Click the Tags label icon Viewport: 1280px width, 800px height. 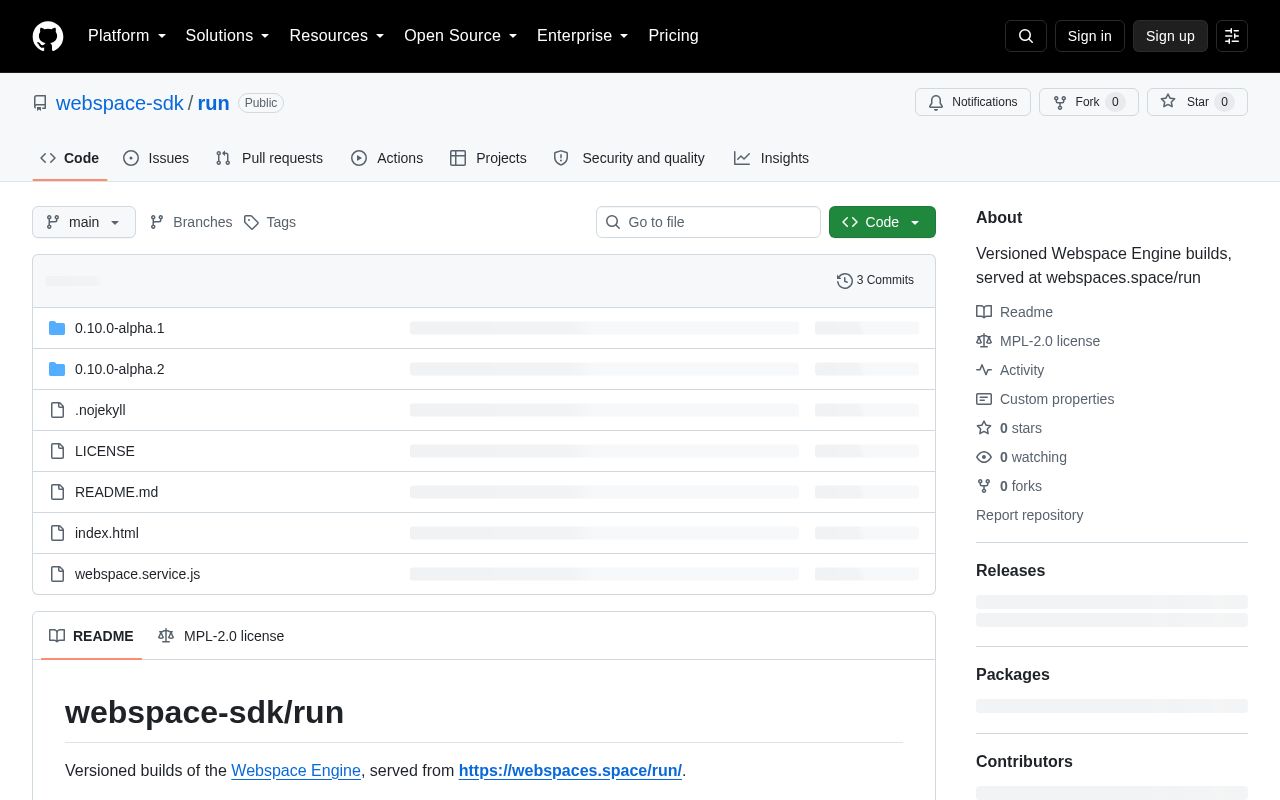[x=251, y=222]
